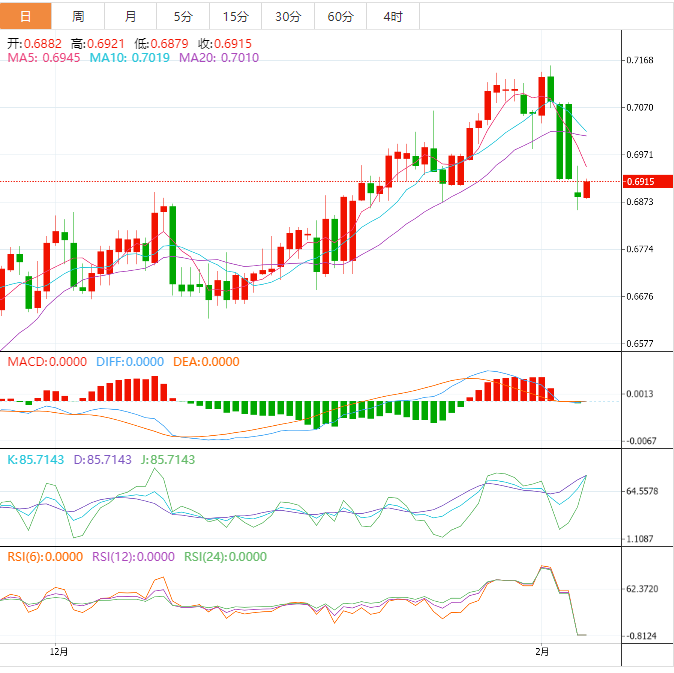Click the -0.0067 MACD axis label
Image resolution: width=674 pixels, height=673 pixels.
pos(641,441)
